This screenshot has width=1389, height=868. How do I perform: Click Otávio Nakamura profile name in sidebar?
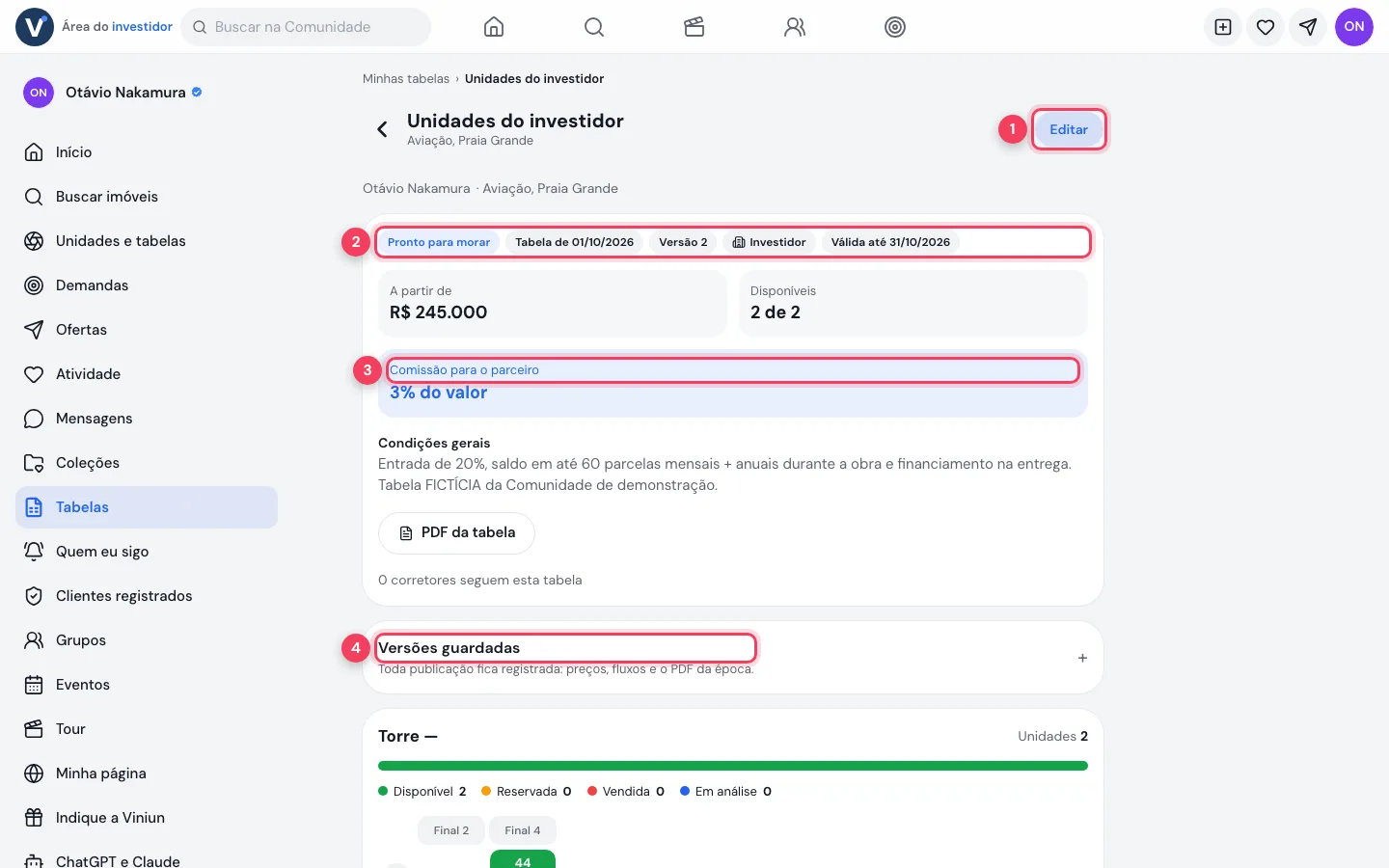[125, 93]
